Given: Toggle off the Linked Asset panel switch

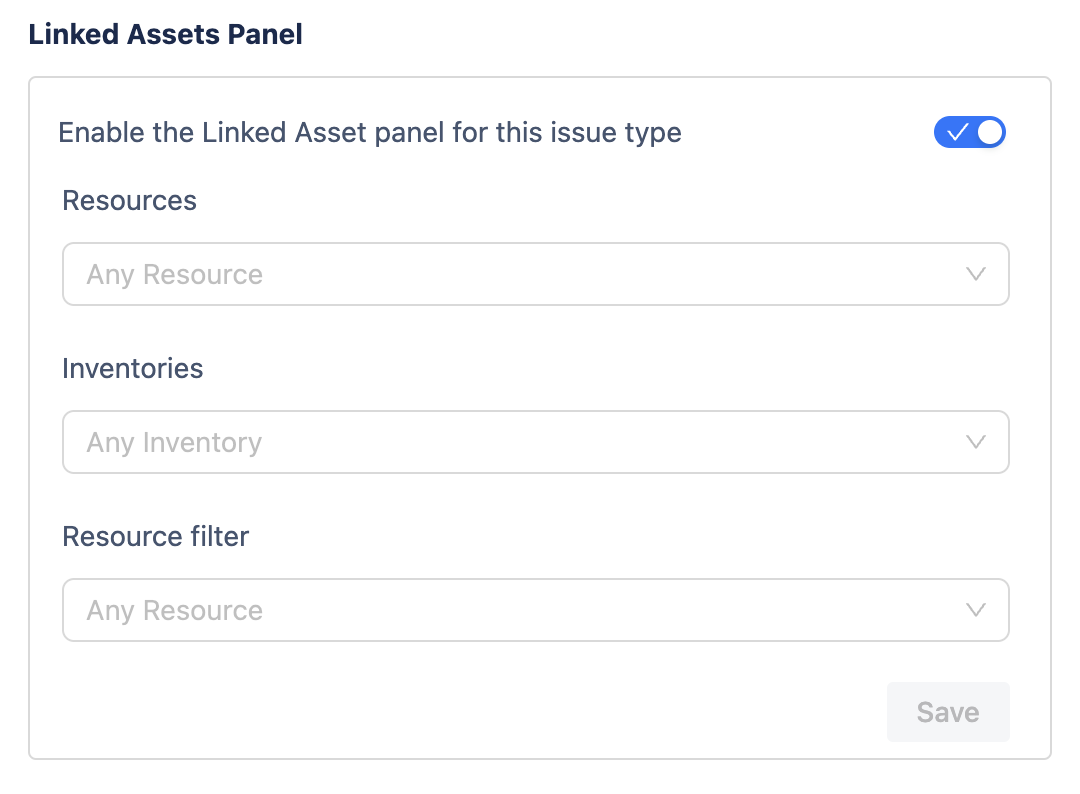Looking at the screenshot, I should click(969, 133).
